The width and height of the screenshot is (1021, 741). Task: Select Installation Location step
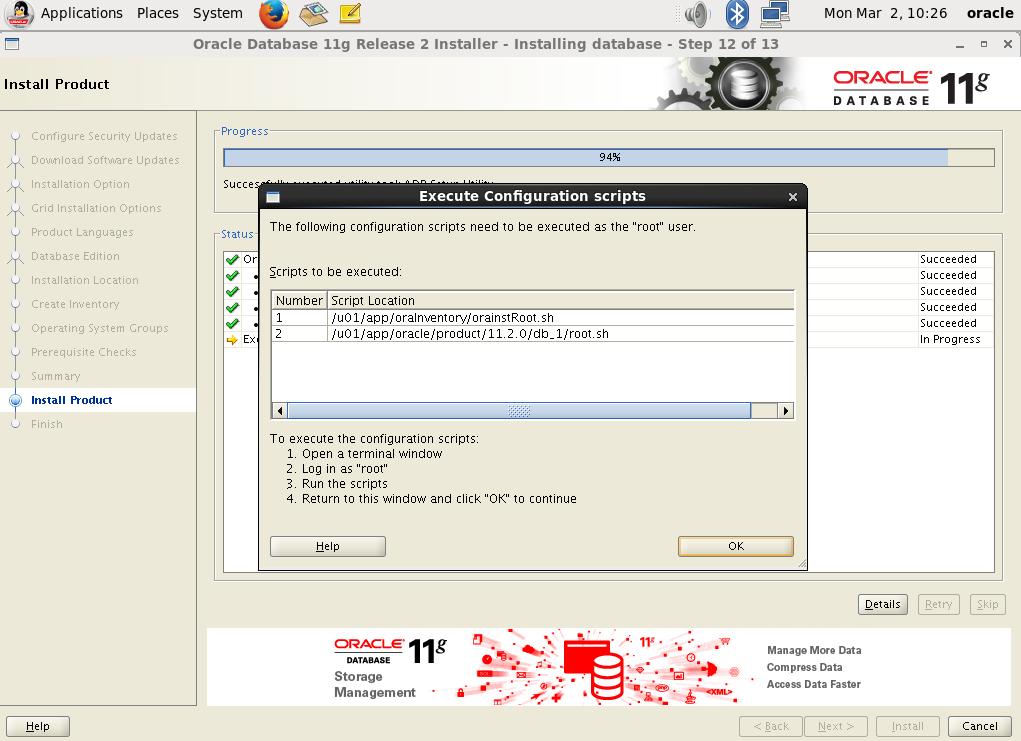tap(85, 281)
